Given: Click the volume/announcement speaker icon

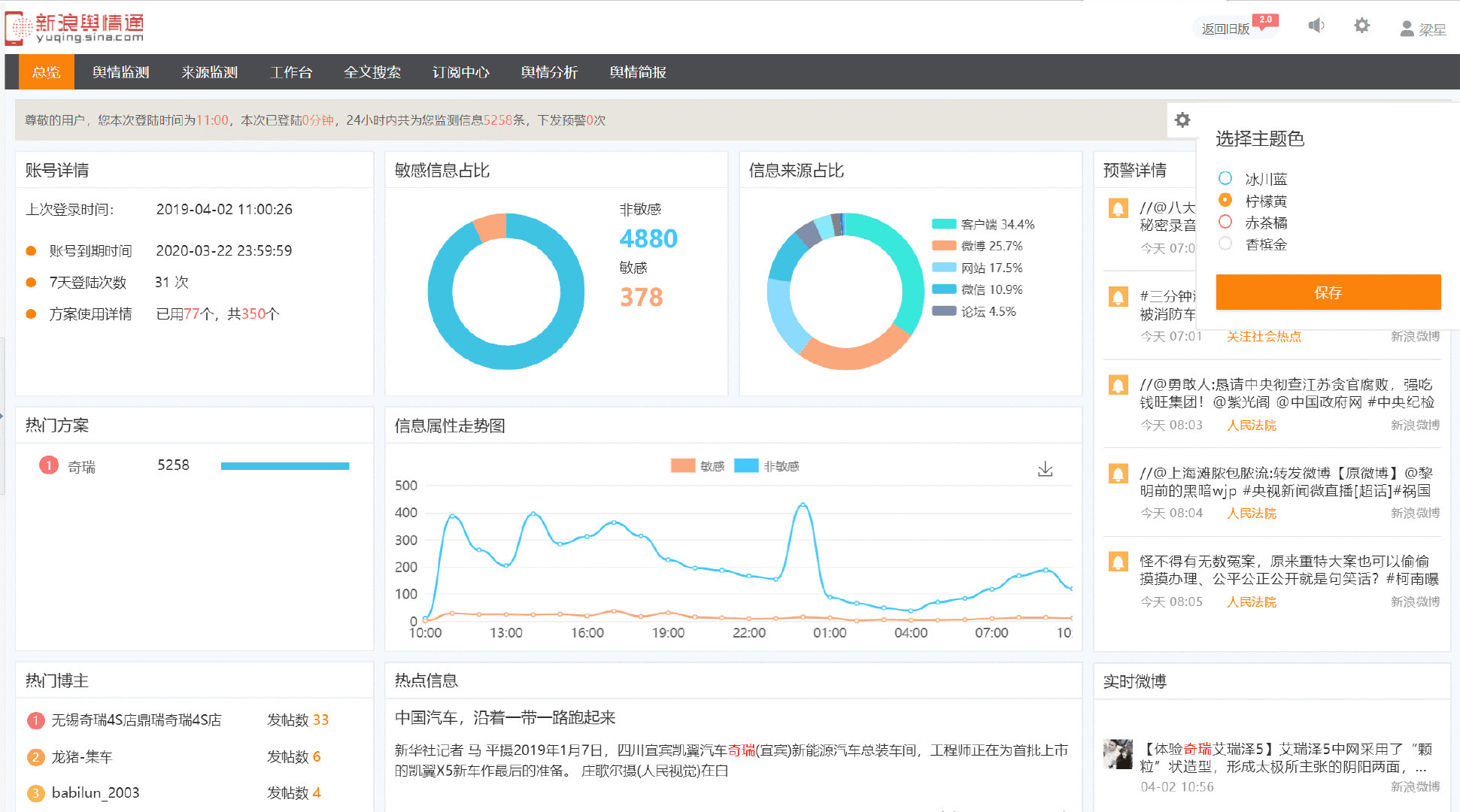Looking at the screenshot, I should 1316,26.
